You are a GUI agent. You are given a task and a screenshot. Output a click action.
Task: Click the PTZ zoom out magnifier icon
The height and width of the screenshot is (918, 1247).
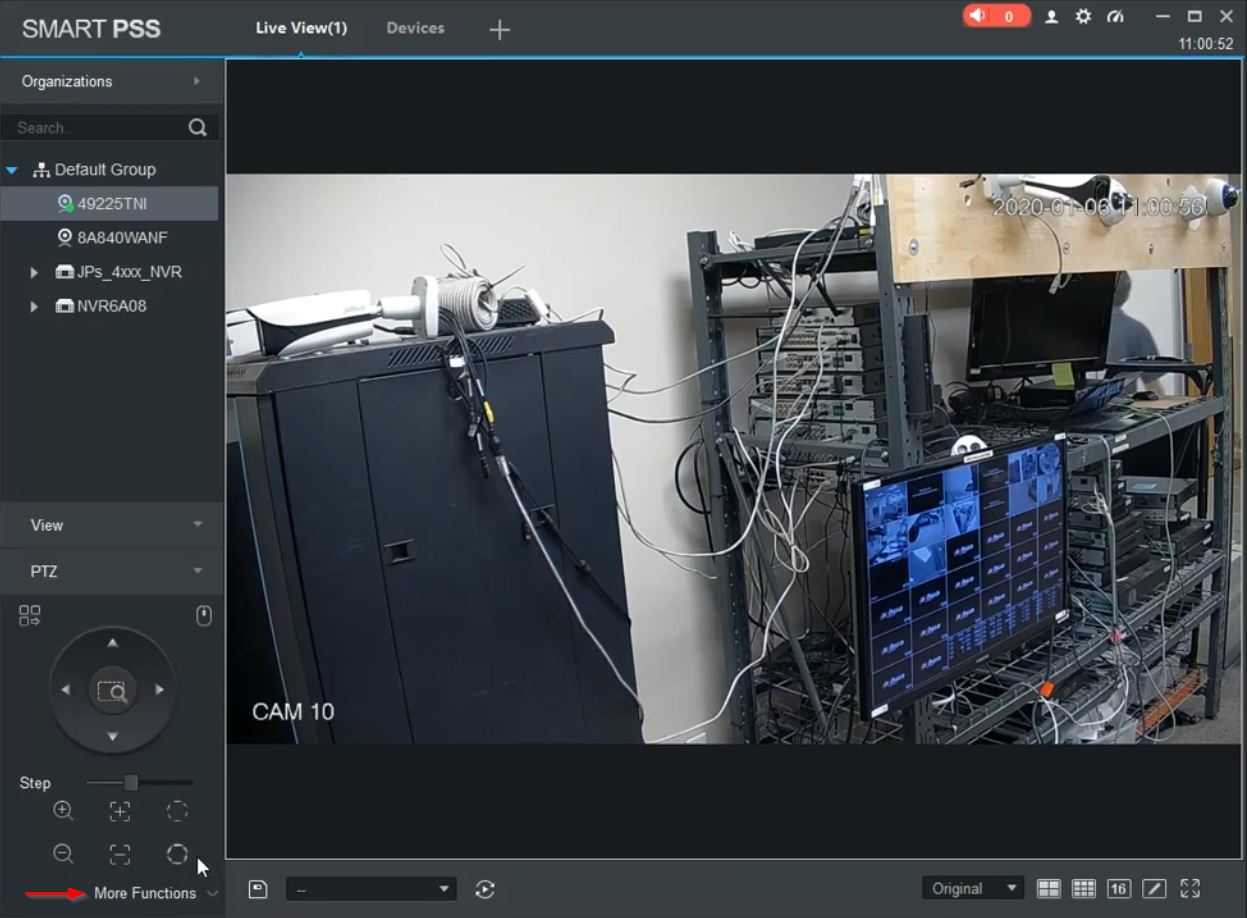pyautogui.click(x=63, y=854)
